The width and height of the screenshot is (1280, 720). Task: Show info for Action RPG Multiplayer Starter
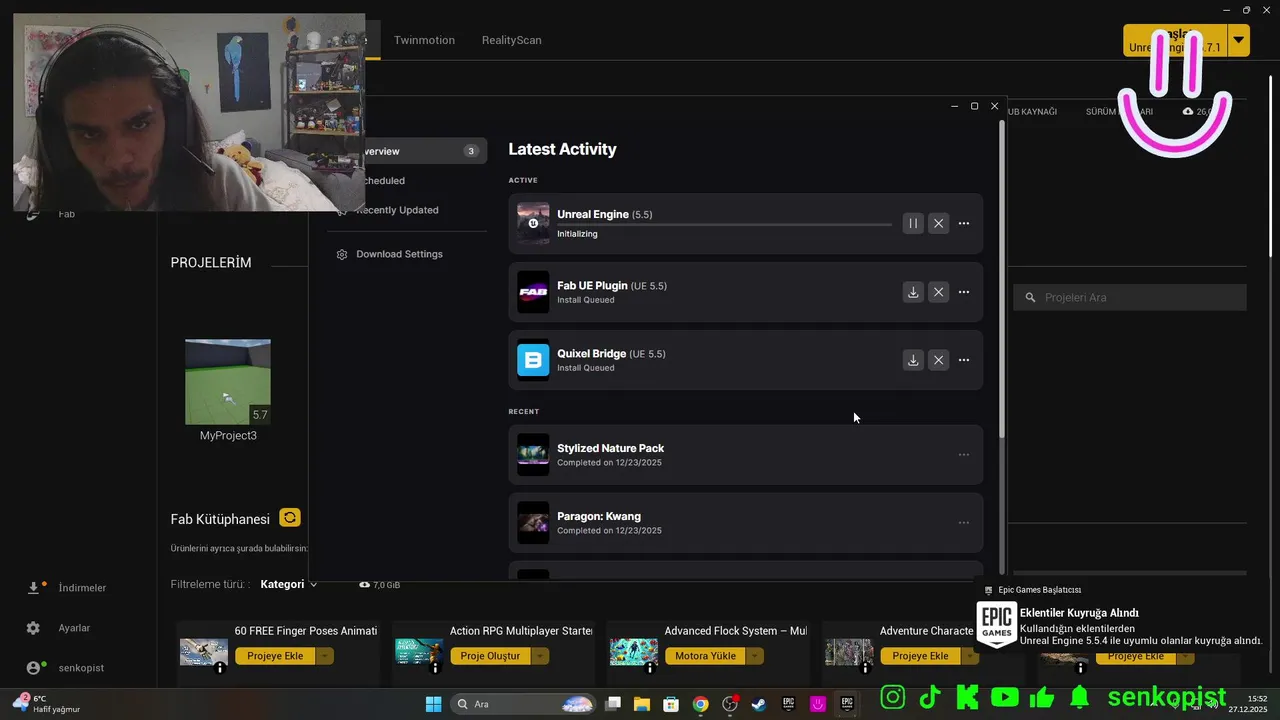435,668
